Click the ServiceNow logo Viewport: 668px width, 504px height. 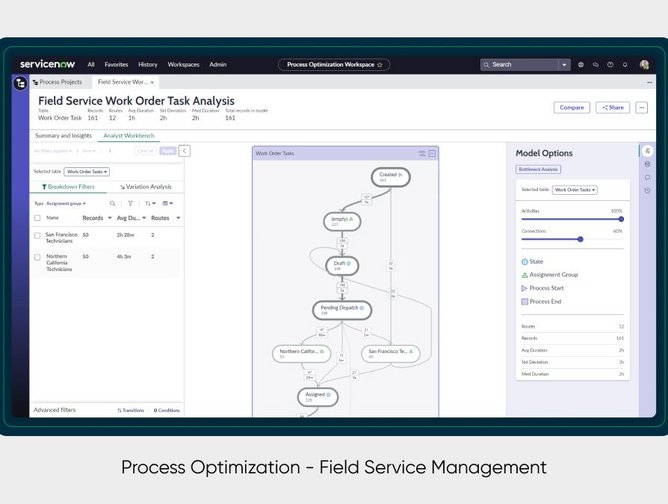(x=47, y=64)
